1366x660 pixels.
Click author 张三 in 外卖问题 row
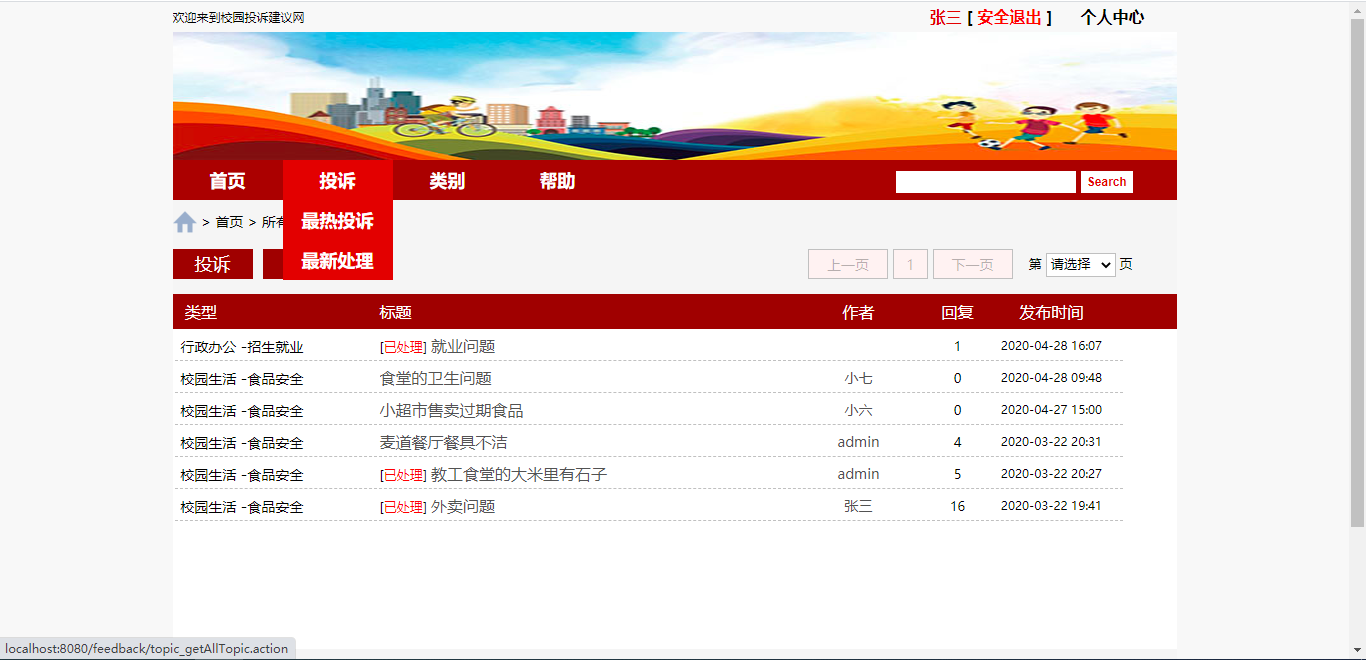(858, 507)
